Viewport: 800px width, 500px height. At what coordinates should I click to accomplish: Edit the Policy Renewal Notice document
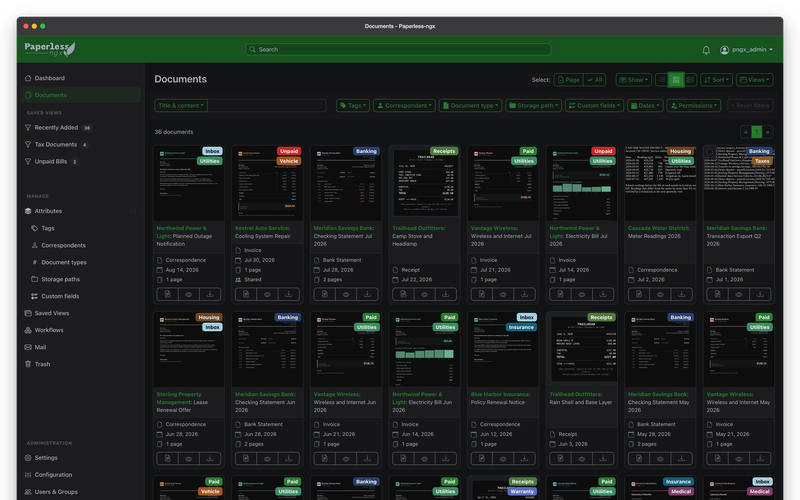482,458
